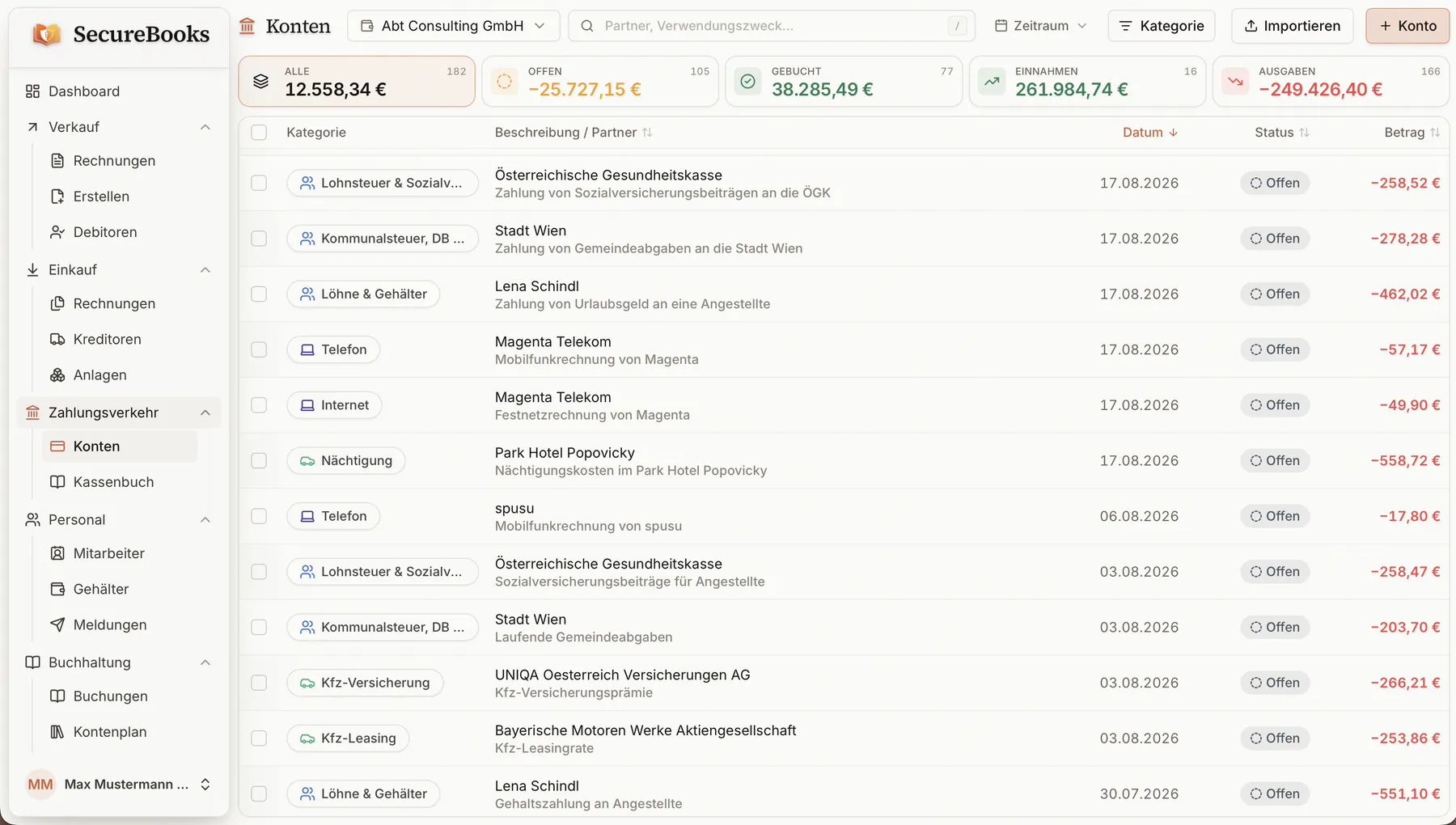This screenshot has width=1456, height=825.
Task: Collapse the Zahlungsverkehr section
Action: coord(205,412)
